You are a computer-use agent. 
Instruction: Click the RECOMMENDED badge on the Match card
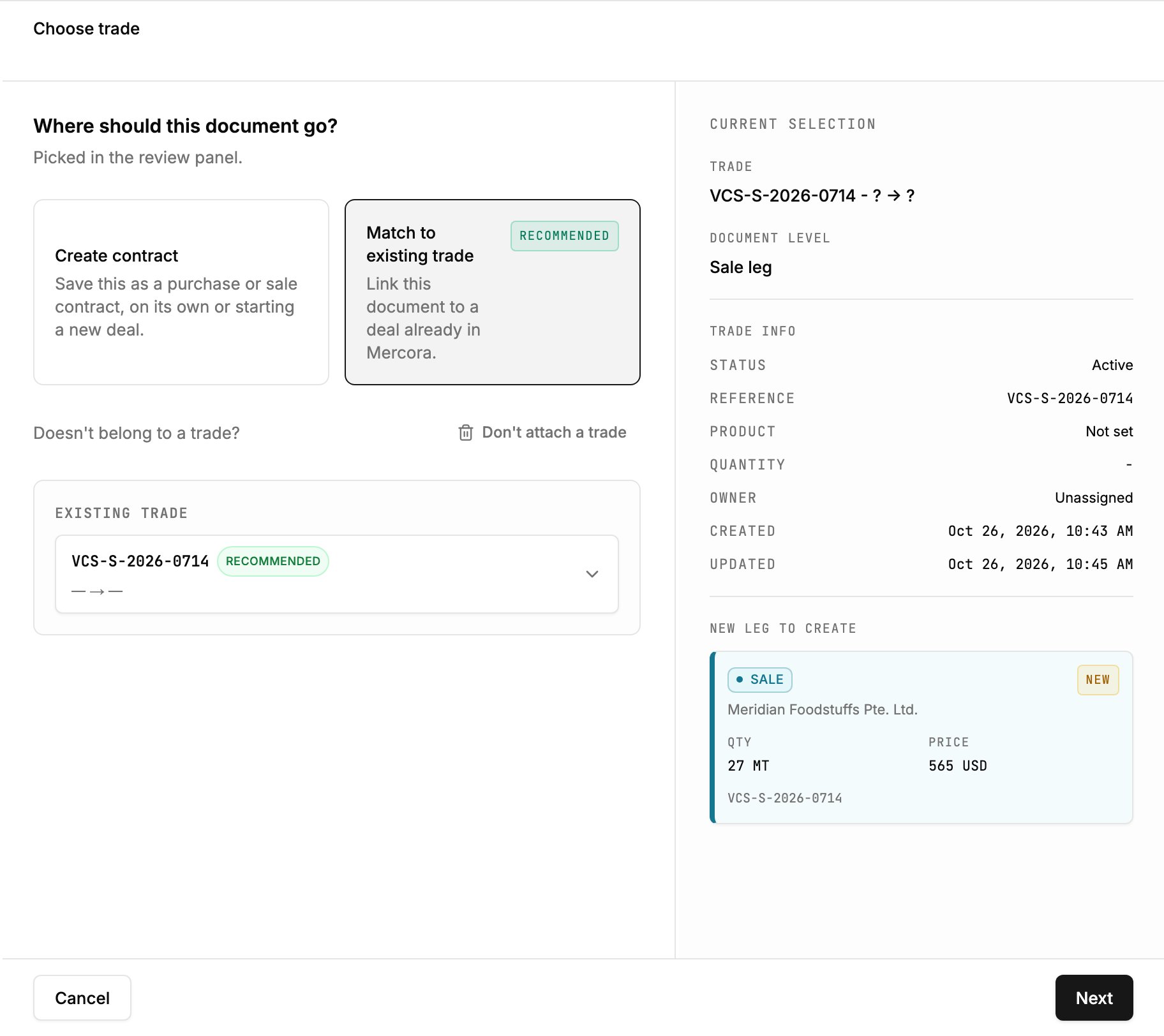[x=564, y=236]
